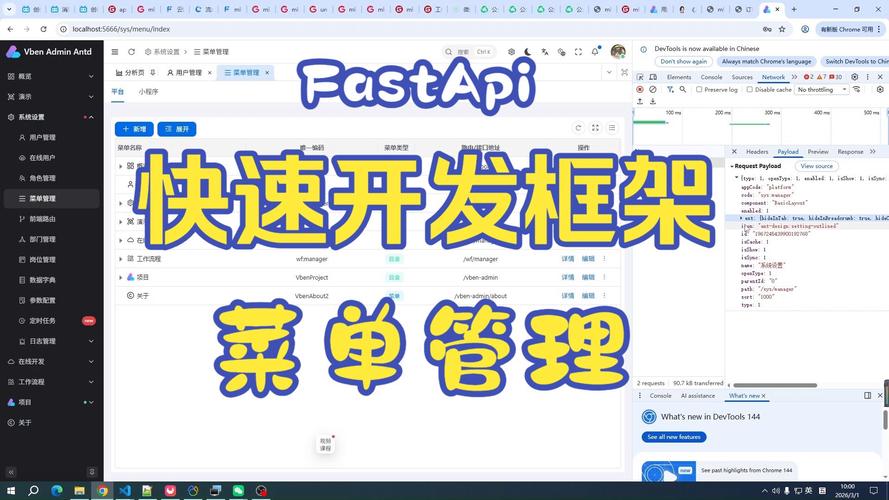Click Always match Chrome's language button

[x=767, y=61]
